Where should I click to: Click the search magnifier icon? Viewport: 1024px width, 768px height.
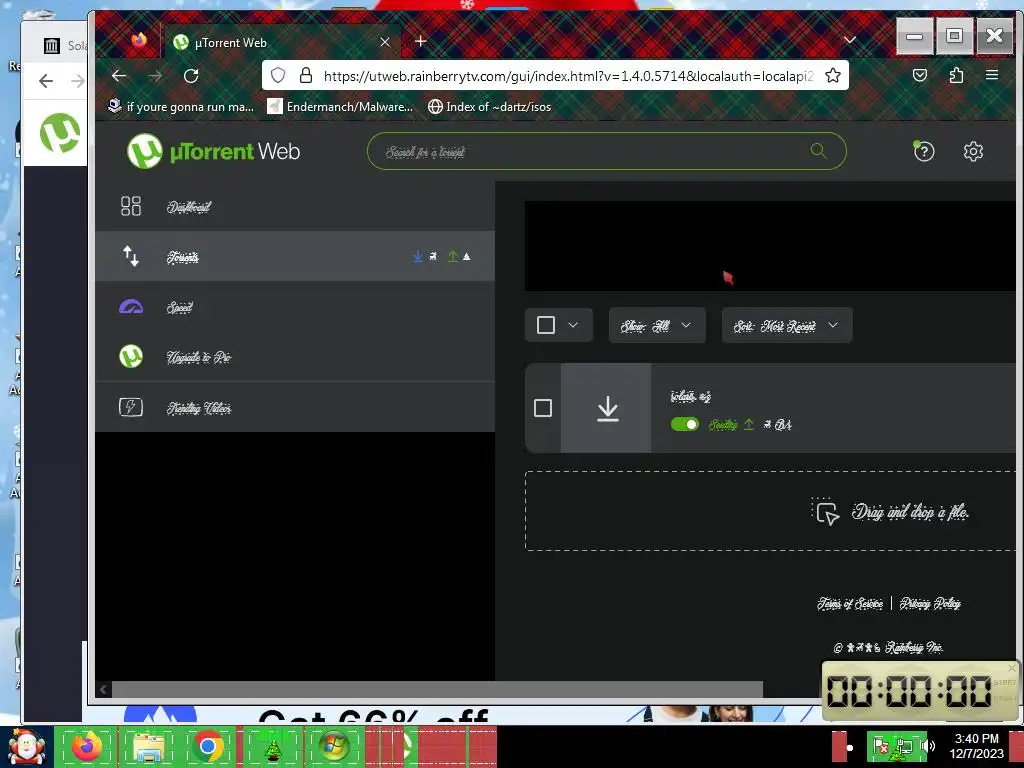818,151
